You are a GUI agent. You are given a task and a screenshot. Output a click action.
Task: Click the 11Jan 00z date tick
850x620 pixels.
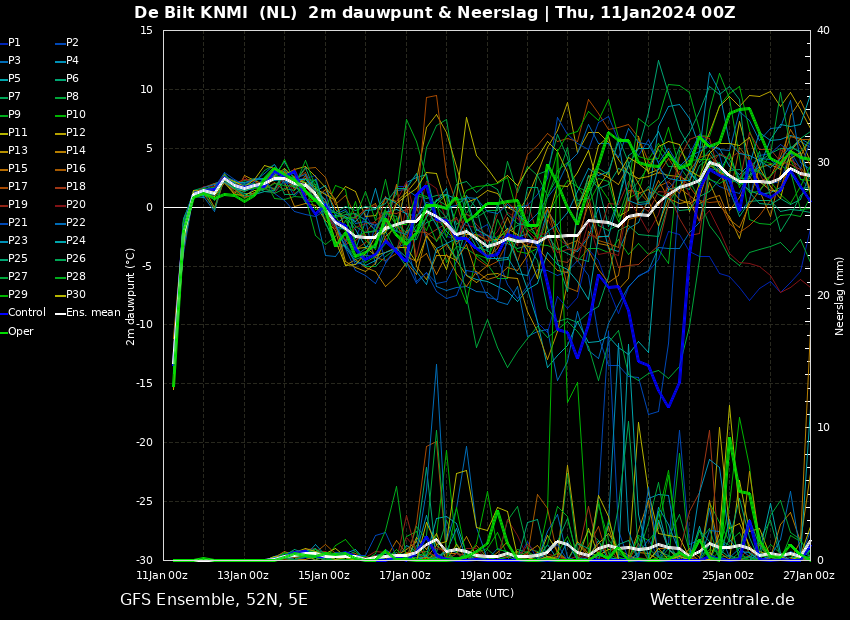162,576
